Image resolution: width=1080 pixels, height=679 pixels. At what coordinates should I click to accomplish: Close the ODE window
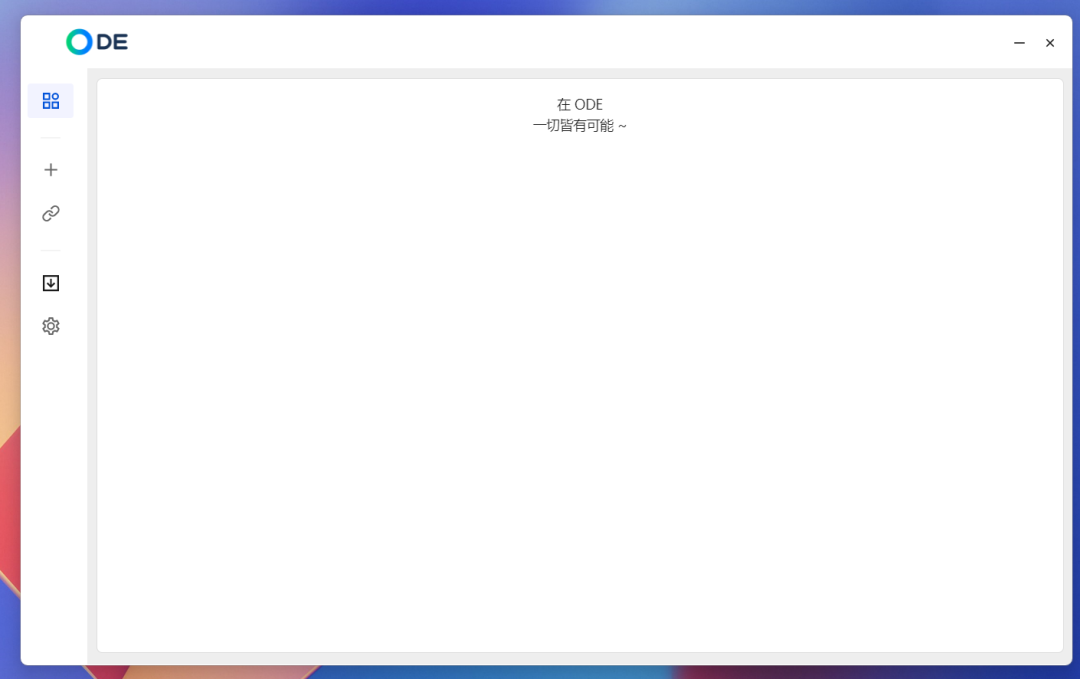(1050, 43)
